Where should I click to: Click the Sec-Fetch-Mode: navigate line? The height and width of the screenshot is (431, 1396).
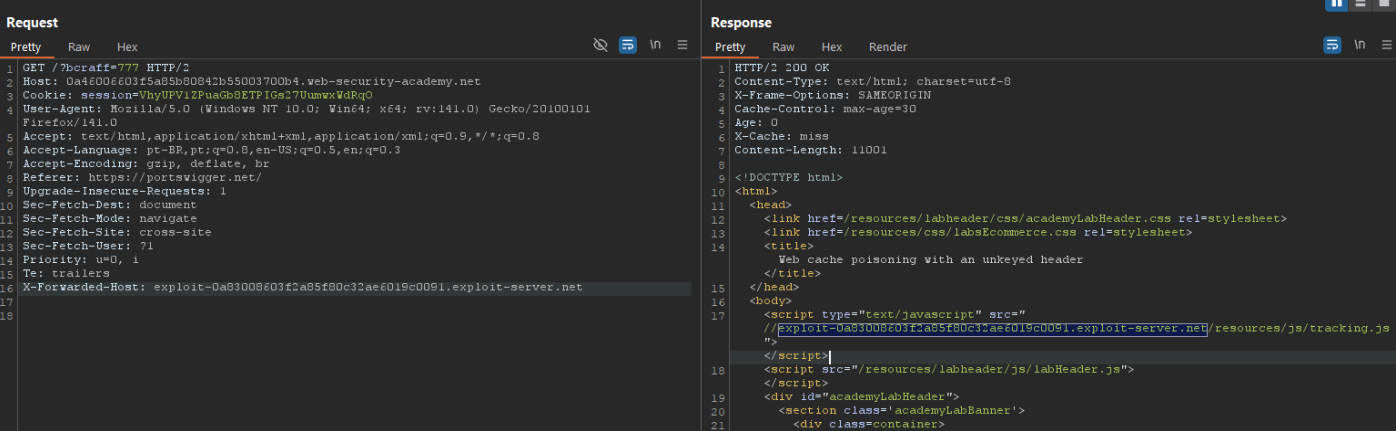[x=110, y=218]
